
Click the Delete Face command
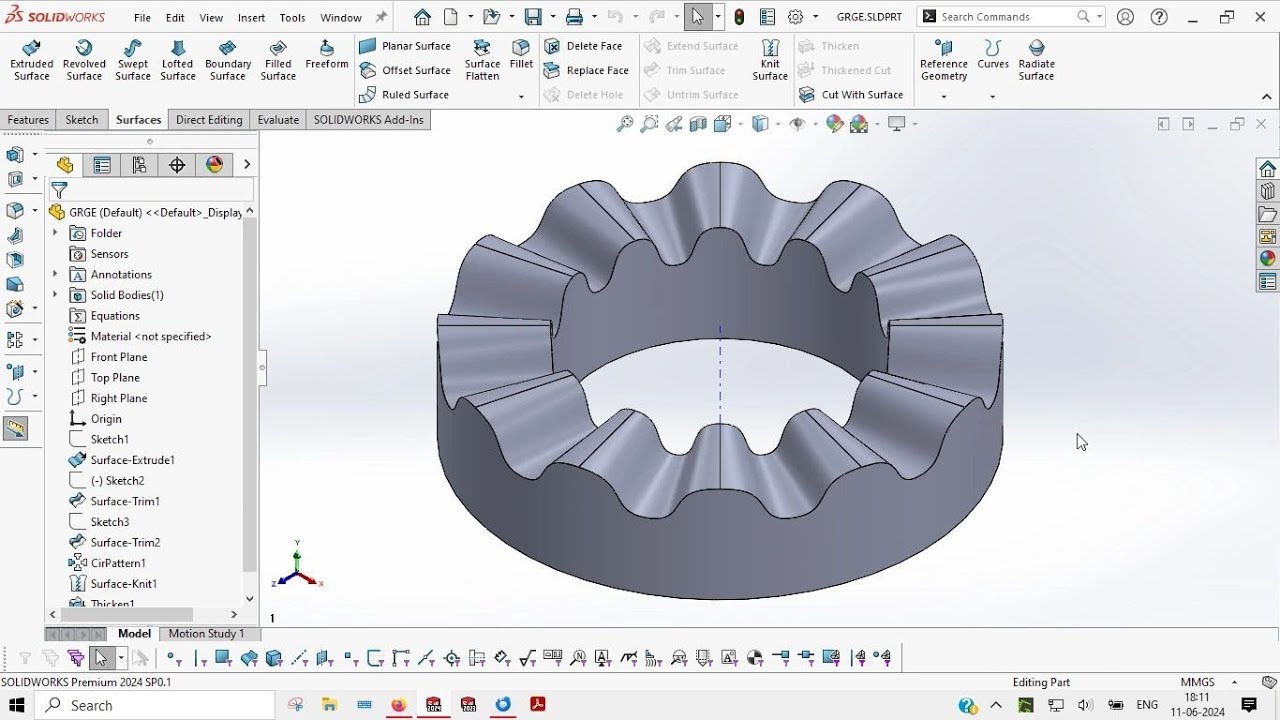tap(583, 46)
